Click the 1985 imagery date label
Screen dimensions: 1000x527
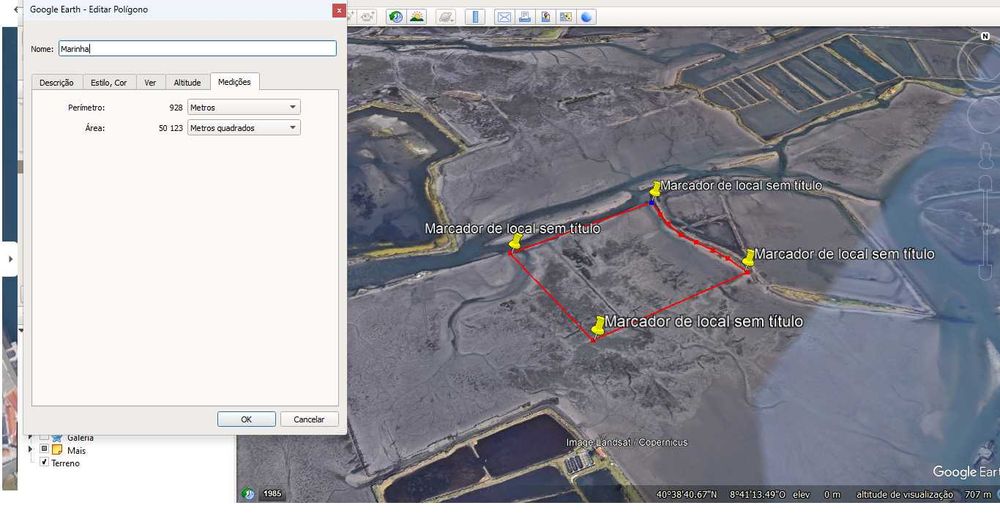point(272,494)
